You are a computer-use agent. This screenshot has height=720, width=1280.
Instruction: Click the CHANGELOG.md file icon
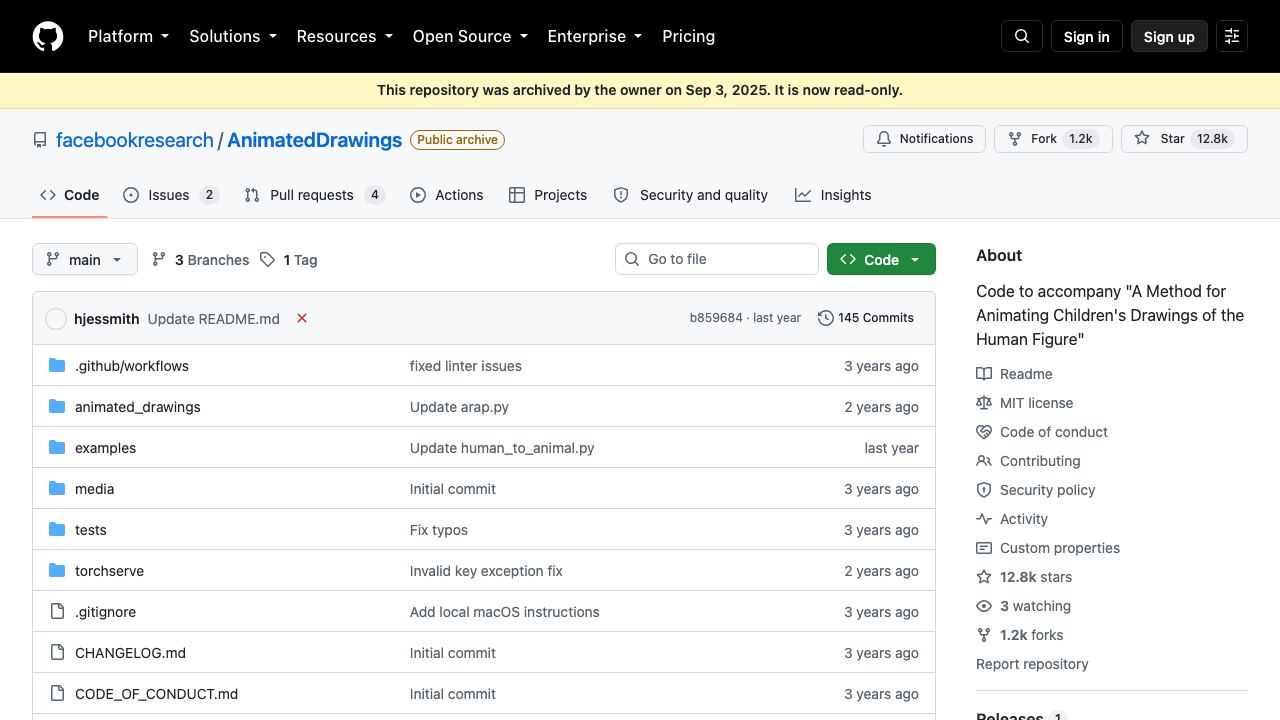(57, 653)
